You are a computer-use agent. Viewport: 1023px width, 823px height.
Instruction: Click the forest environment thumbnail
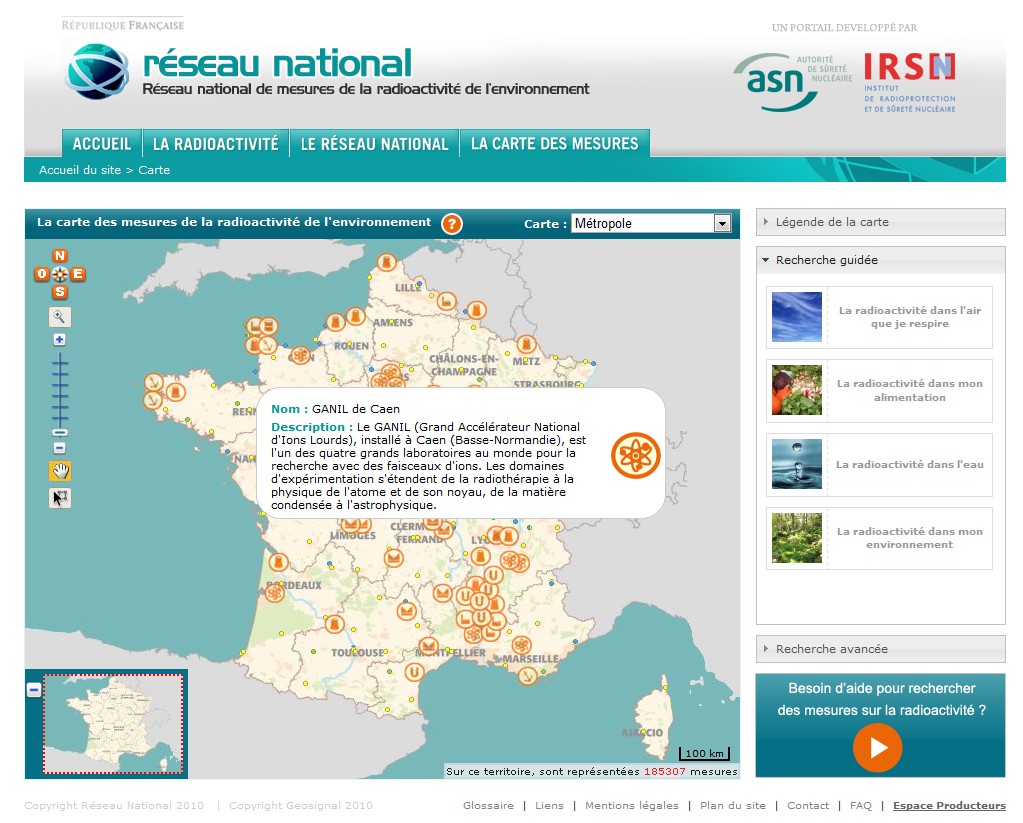797,538
